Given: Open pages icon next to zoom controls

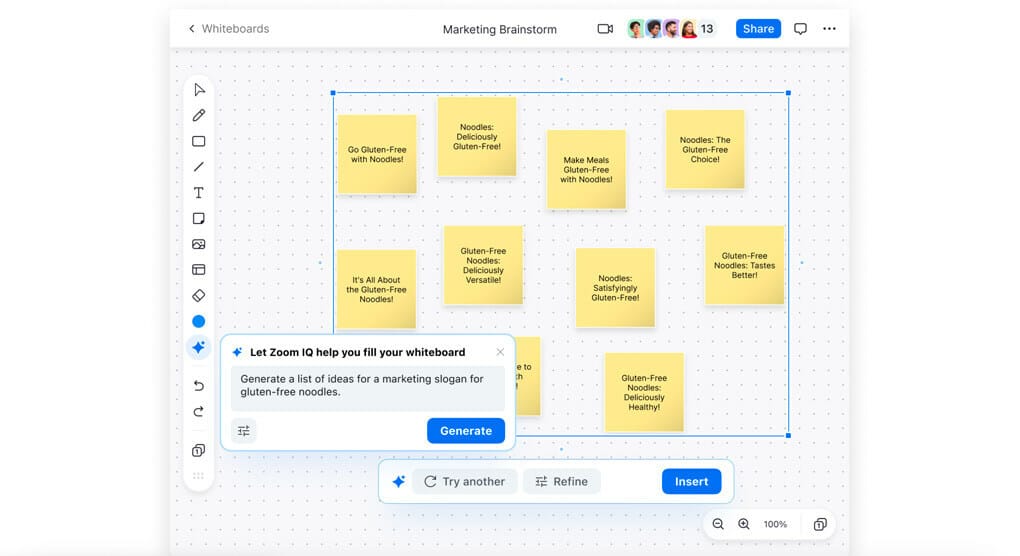Looking at the screenshot, I should (820, 524).
